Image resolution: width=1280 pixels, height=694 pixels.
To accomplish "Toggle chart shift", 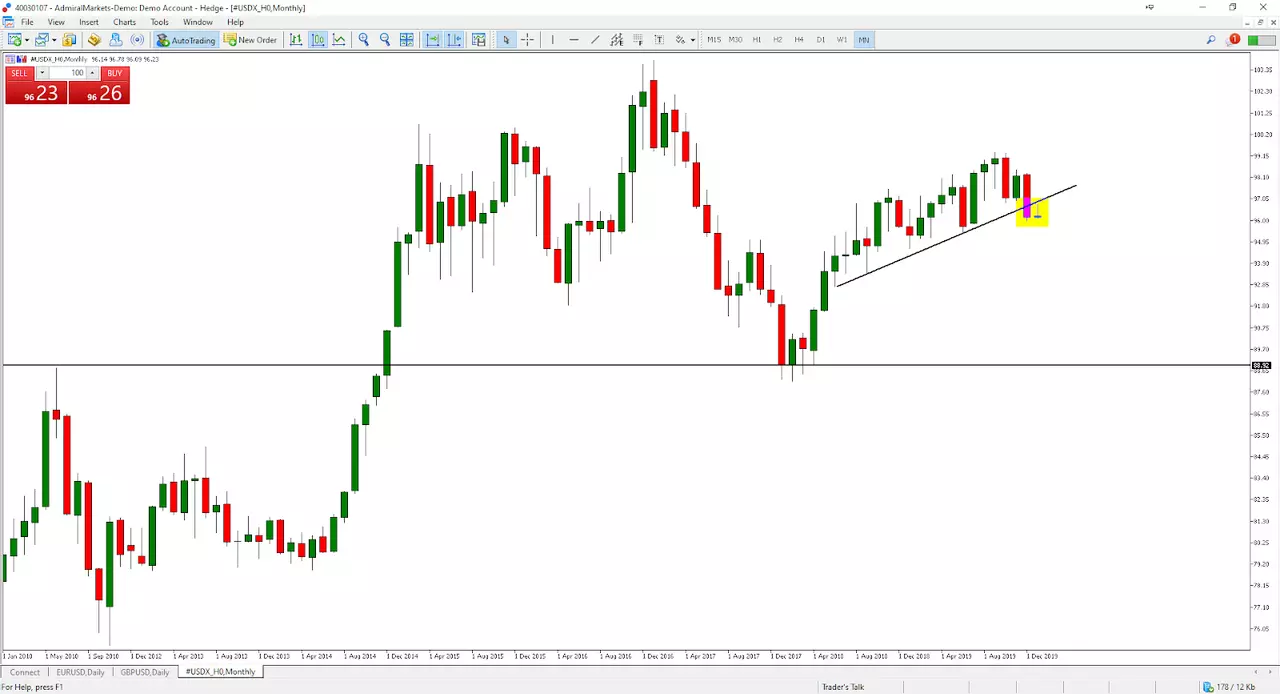I will click(454, 40).
